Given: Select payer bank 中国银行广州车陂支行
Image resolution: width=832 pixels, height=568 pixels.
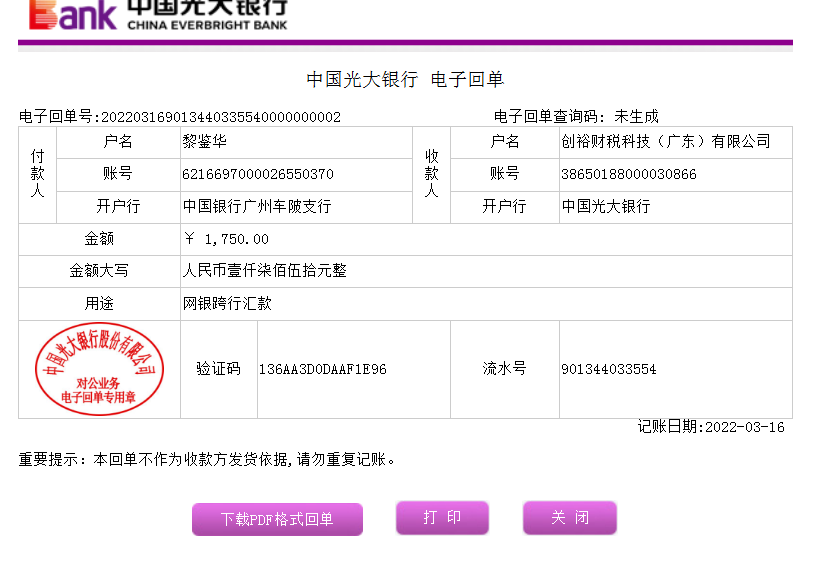Looking at the screenshot, I should click(x=256, y=206).
